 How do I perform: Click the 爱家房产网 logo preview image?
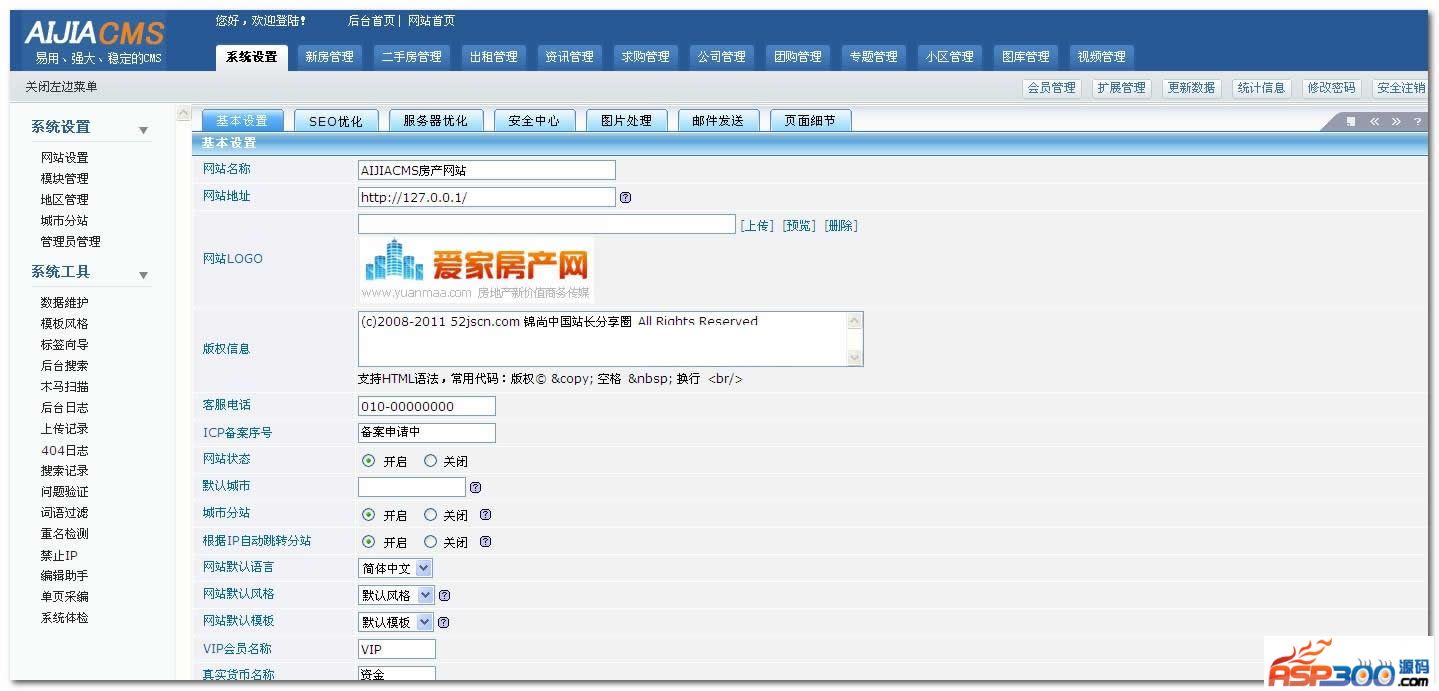476,270
